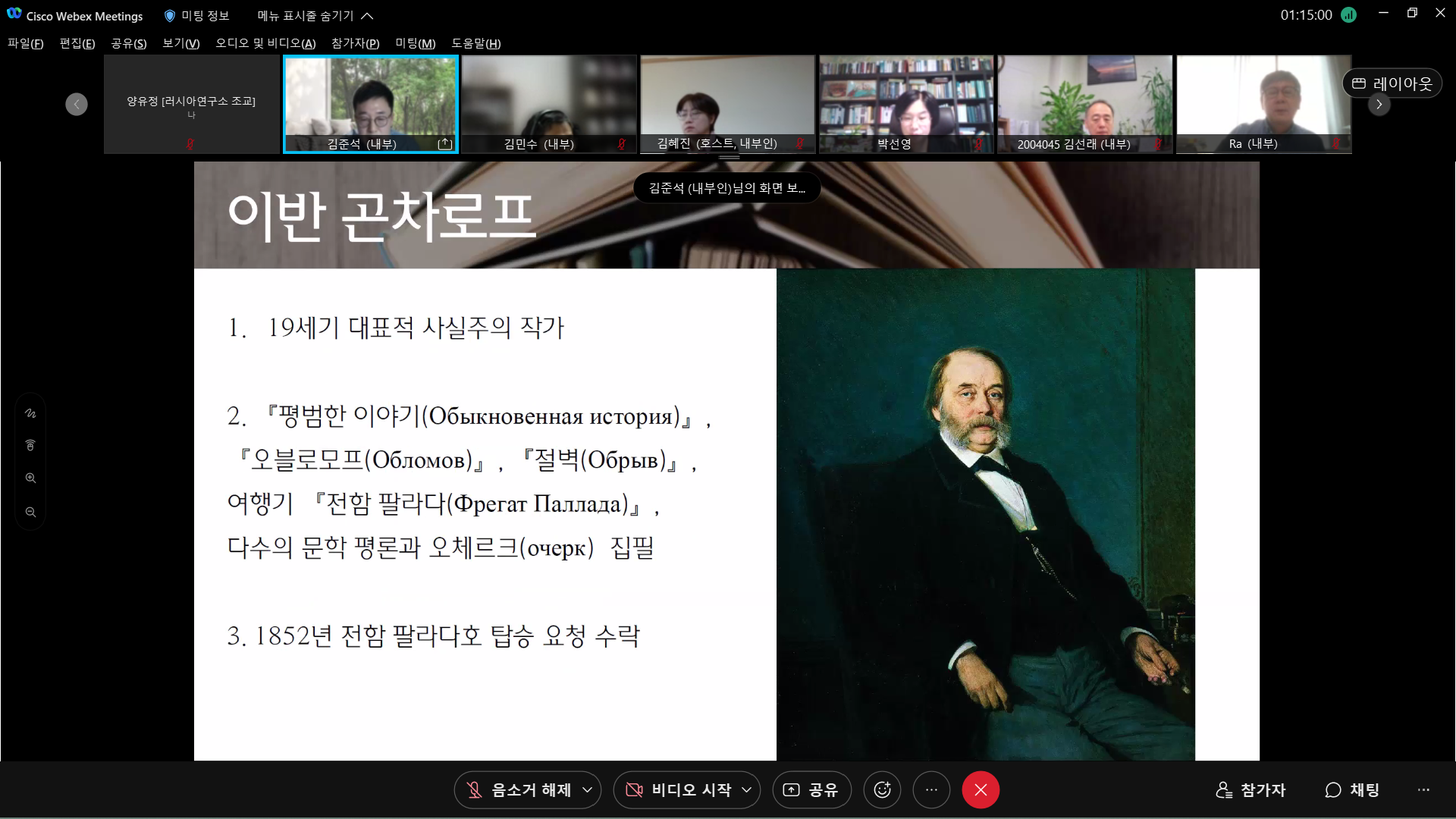Click muted mic icon on 김민수 thumbnail
Screen dimensions: 1456x819
[622, 144]
